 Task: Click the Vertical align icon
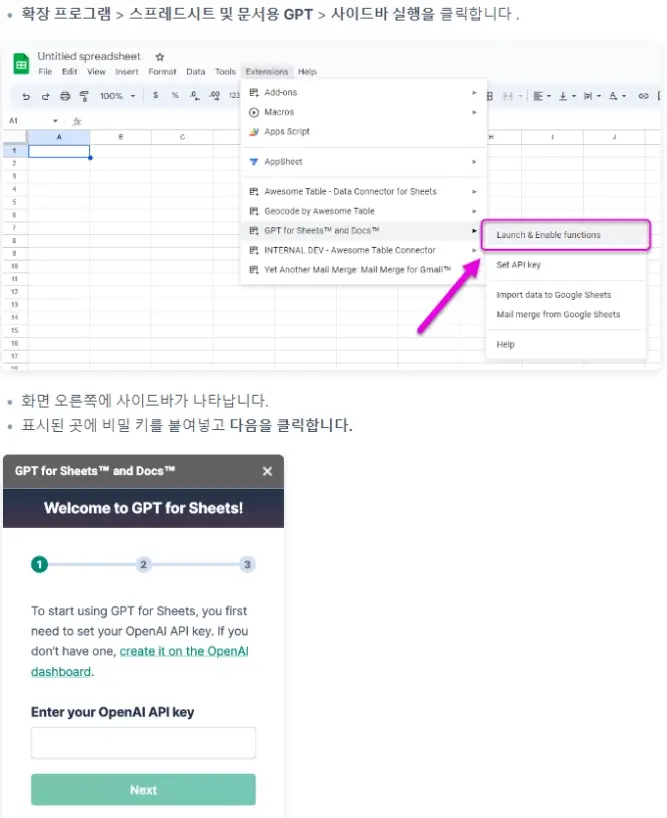click(563, 96)
